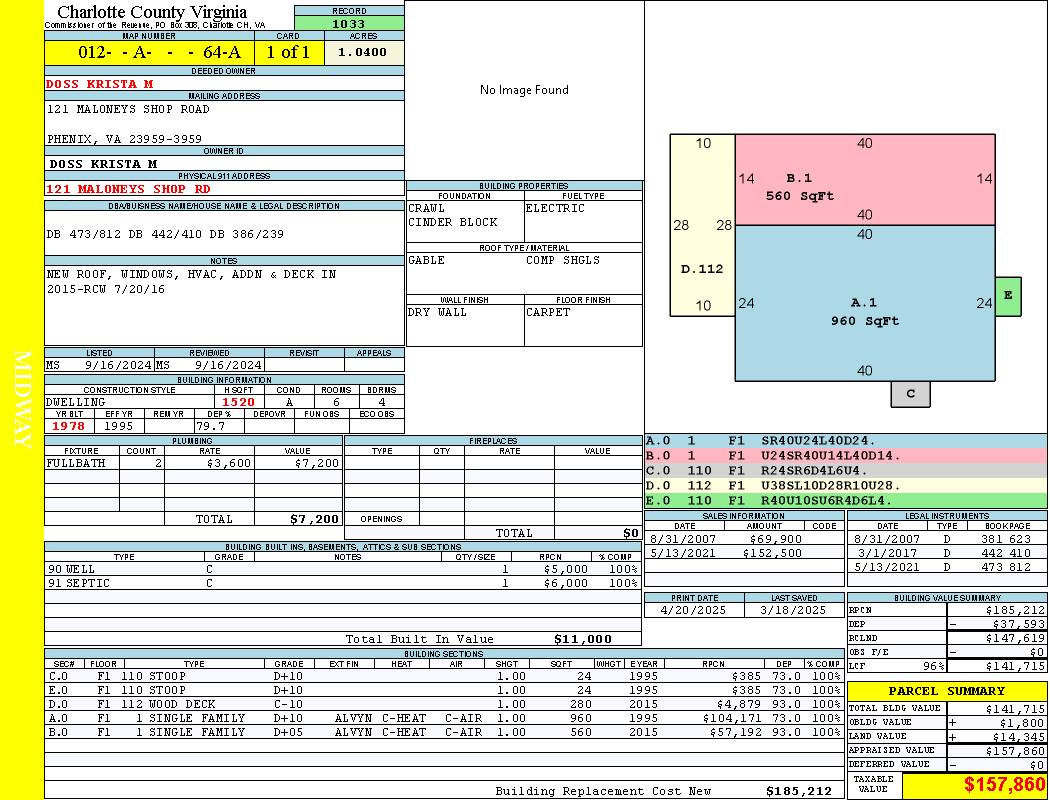Select legal instrument book page 473 812

(1006, 568)
